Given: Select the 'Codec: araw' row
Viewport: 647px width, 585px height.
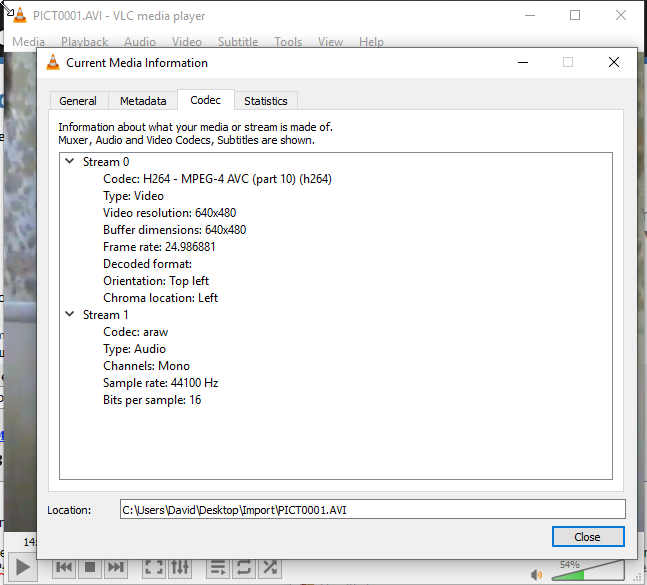Looking at the screenshot, I should pyautogui.click(x=136, y=332).
